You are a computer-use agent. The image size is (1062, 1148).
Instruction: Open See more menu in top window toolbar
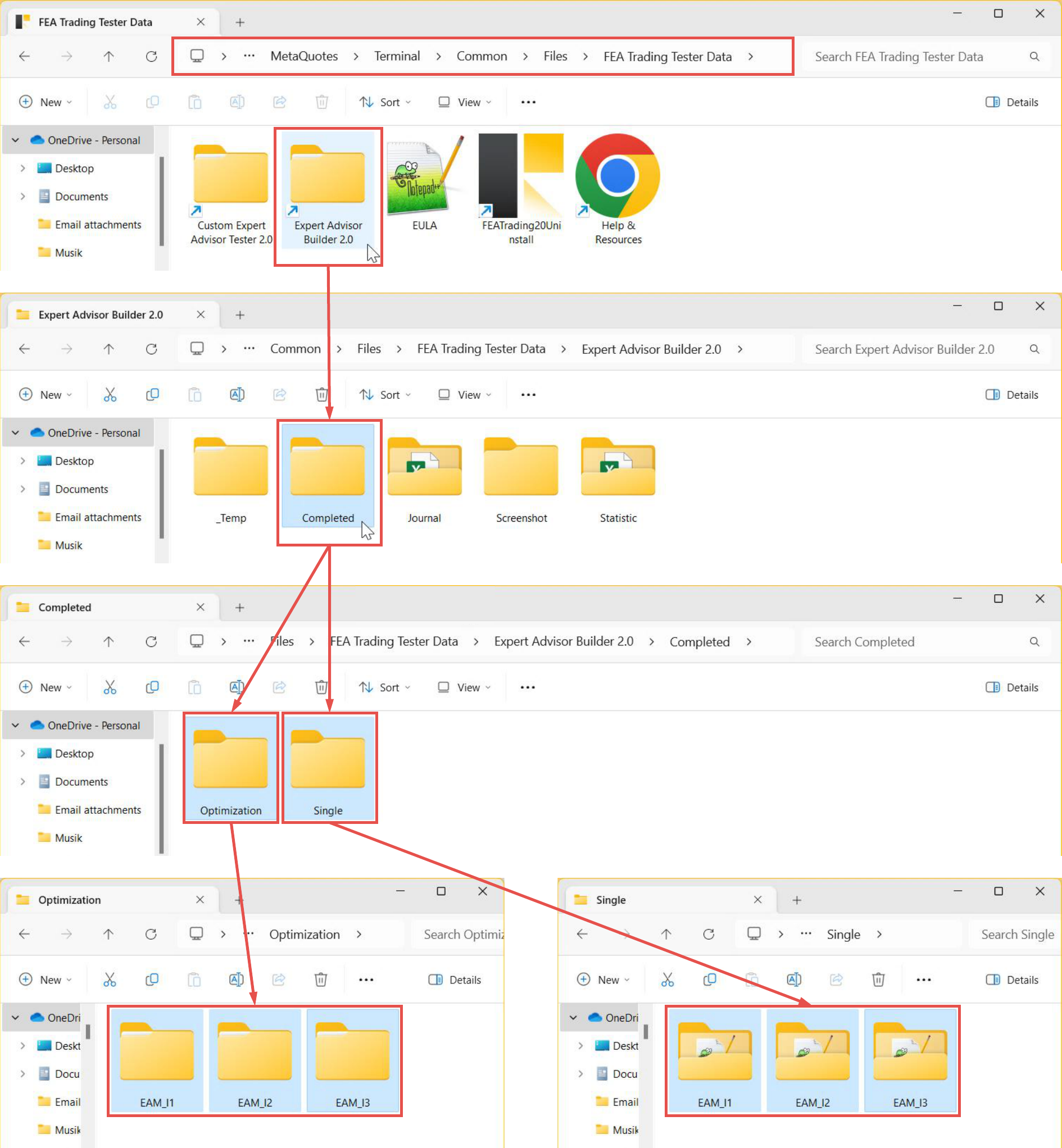click(x=528, y=102)
